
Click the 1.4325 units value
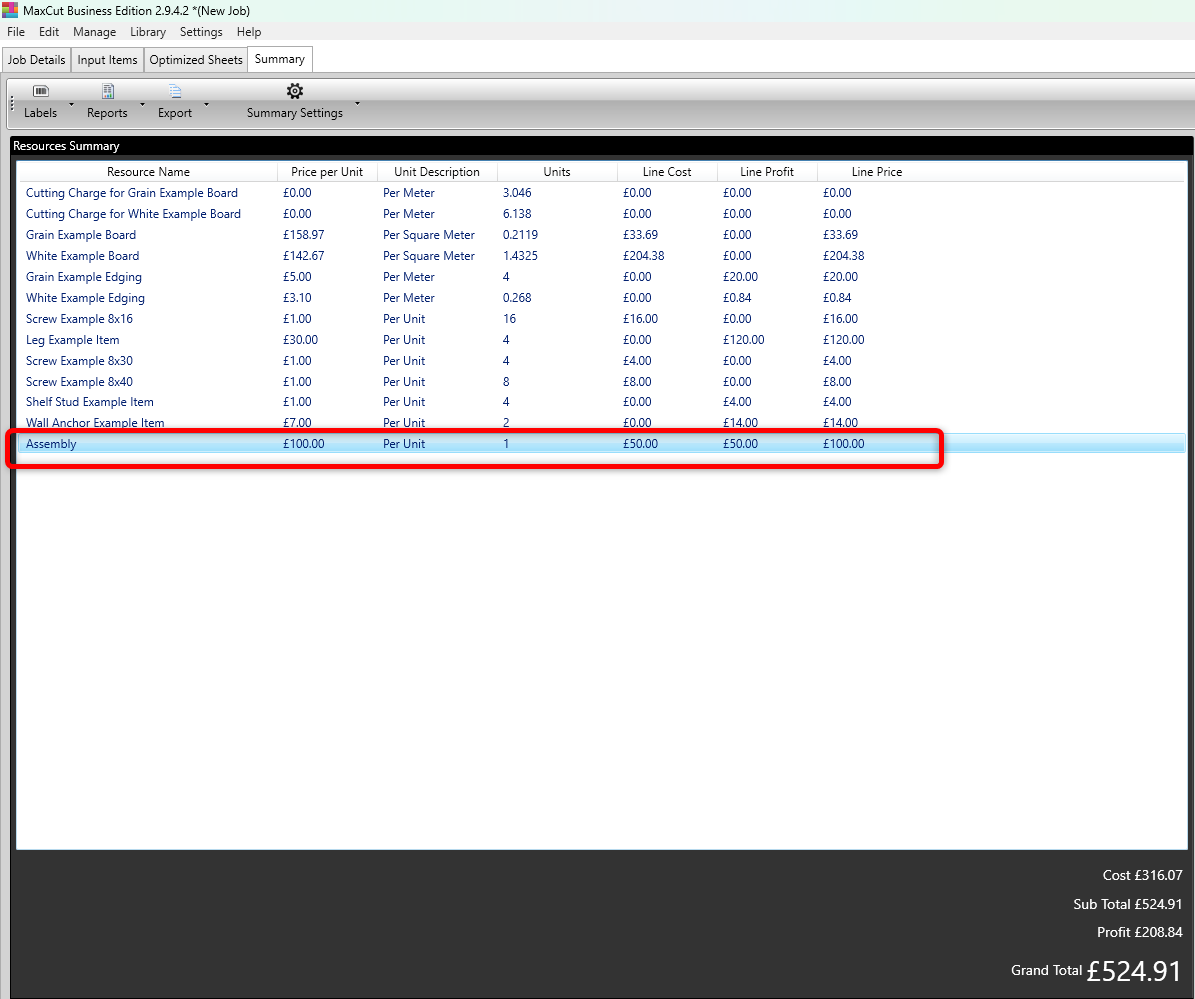(520, 256)
